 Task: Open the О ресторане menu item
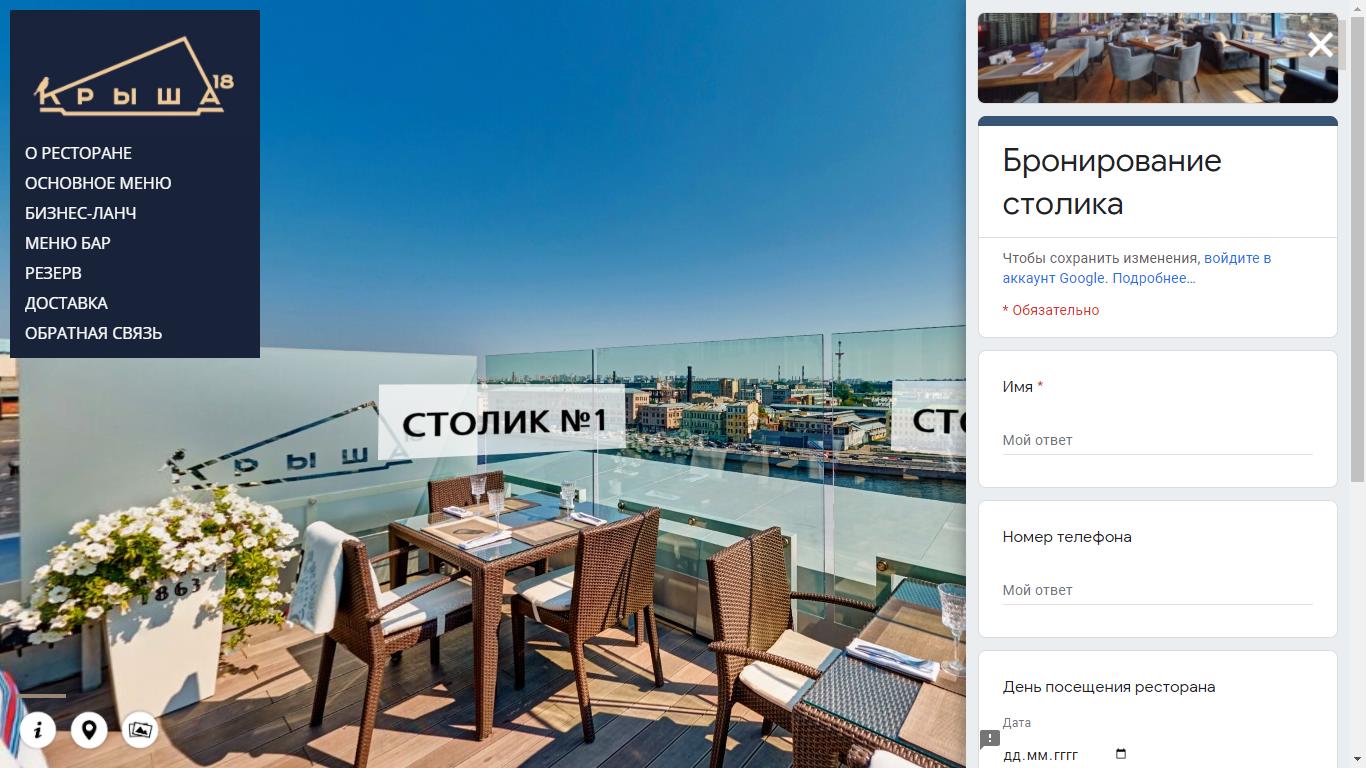click(78, 153)
